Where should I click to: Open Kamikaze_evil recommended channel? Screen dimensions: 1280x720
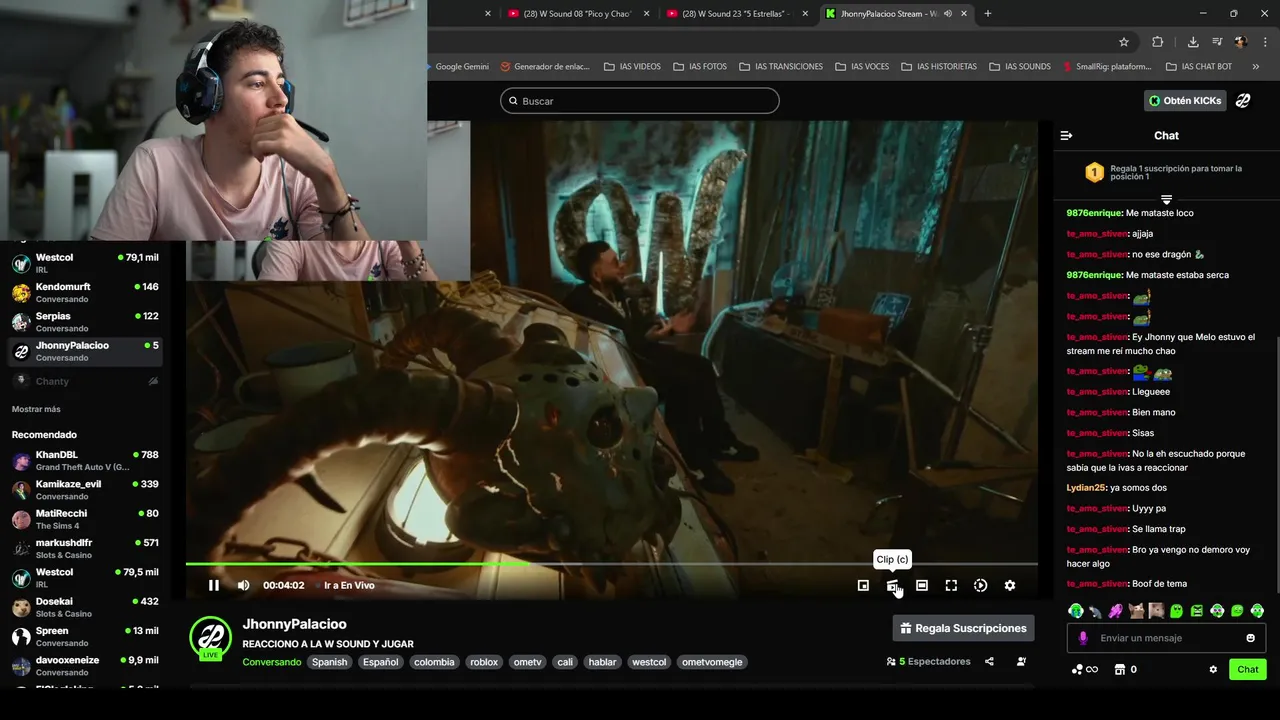click(x=85, y=490)
